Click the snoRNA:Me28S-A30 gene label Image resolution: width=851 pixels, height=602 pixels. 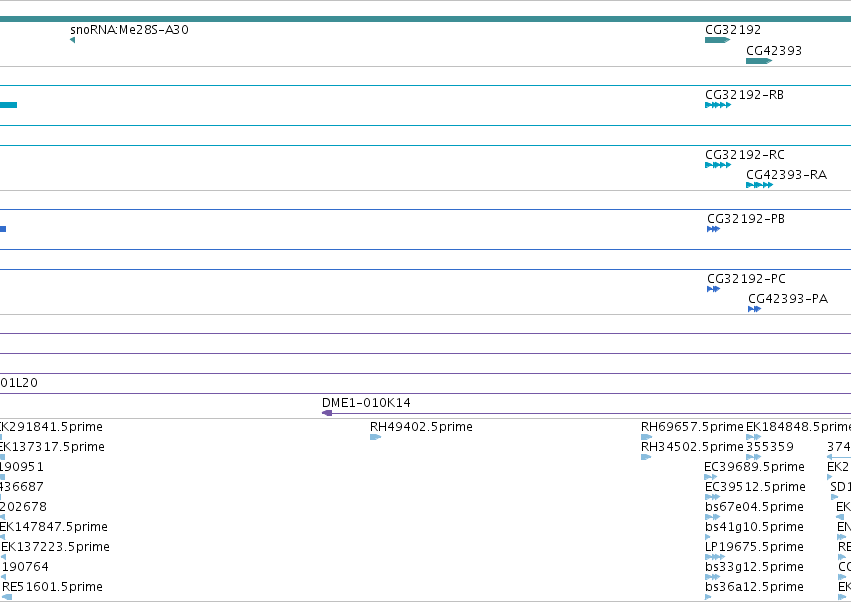pos(129,30)
